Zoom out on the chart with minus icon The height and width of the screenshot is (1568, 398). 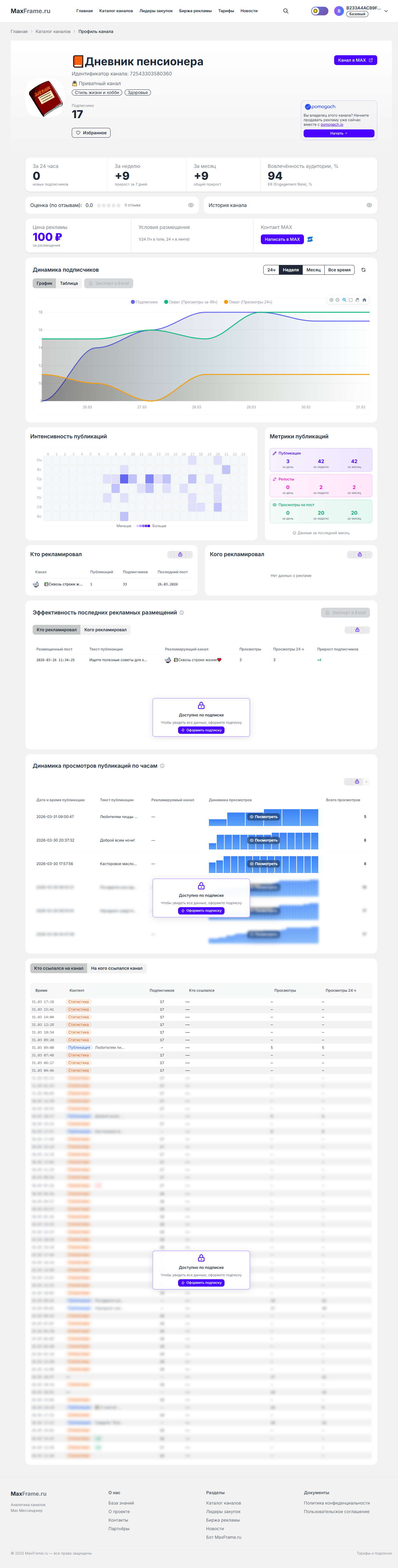[338, 300]
